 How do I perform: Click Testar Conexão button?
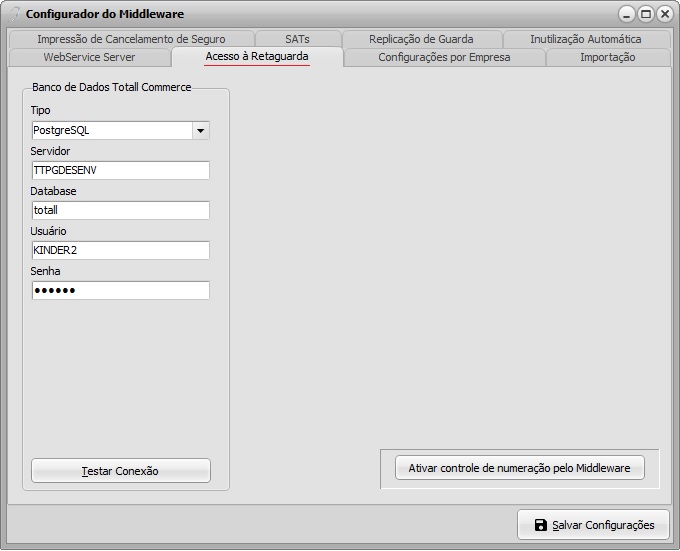pos(121,470)
